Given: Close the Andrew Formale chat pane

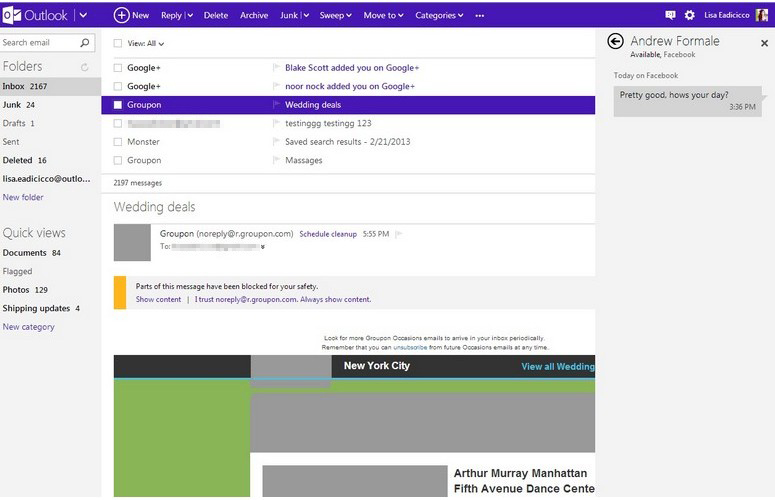Looking at the screenshot, I should tap(764, 43).
